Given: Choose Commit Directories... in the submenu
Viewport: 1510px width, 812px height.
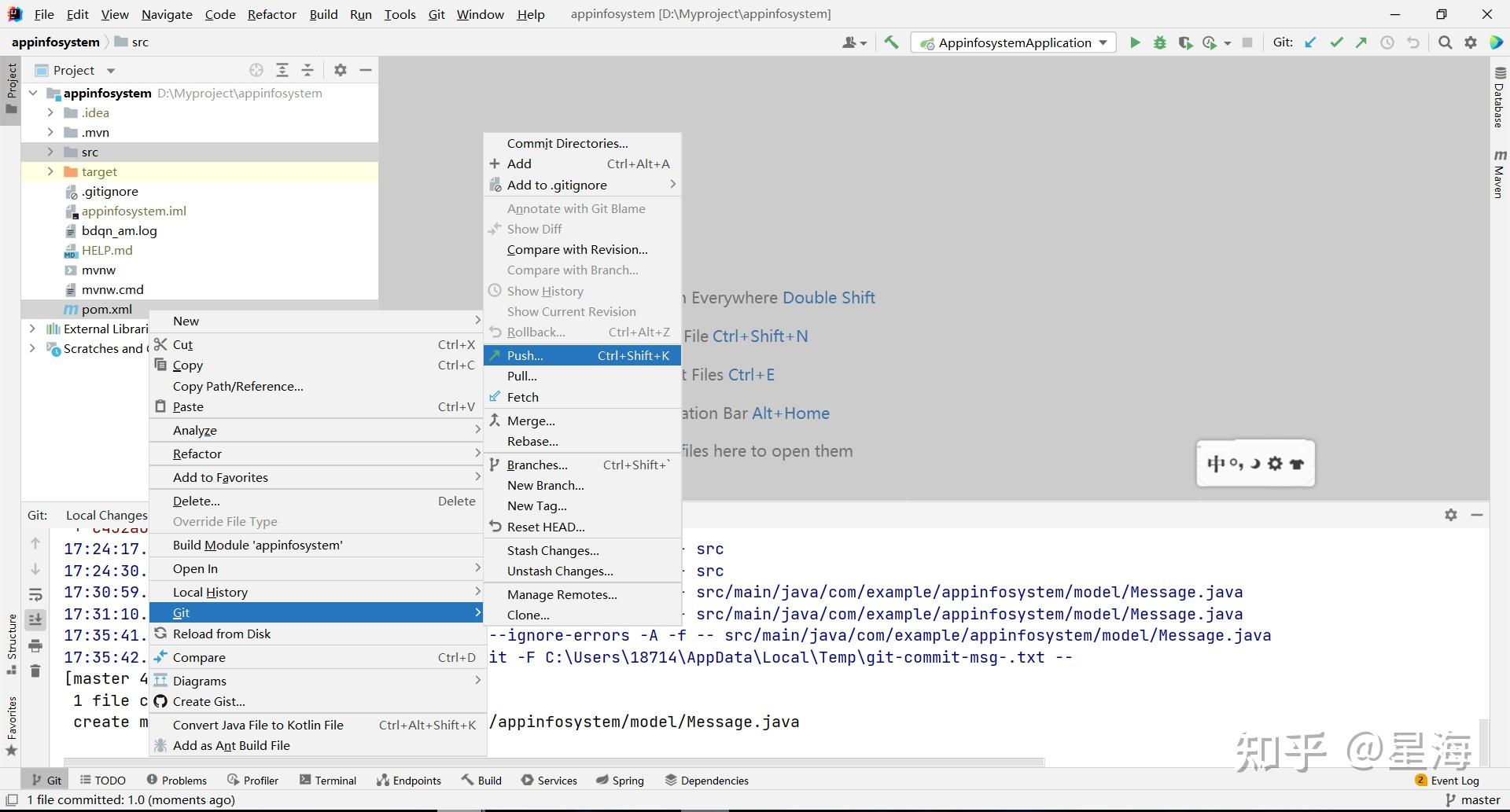Looking at the screenshot, I should click(582, 143).
